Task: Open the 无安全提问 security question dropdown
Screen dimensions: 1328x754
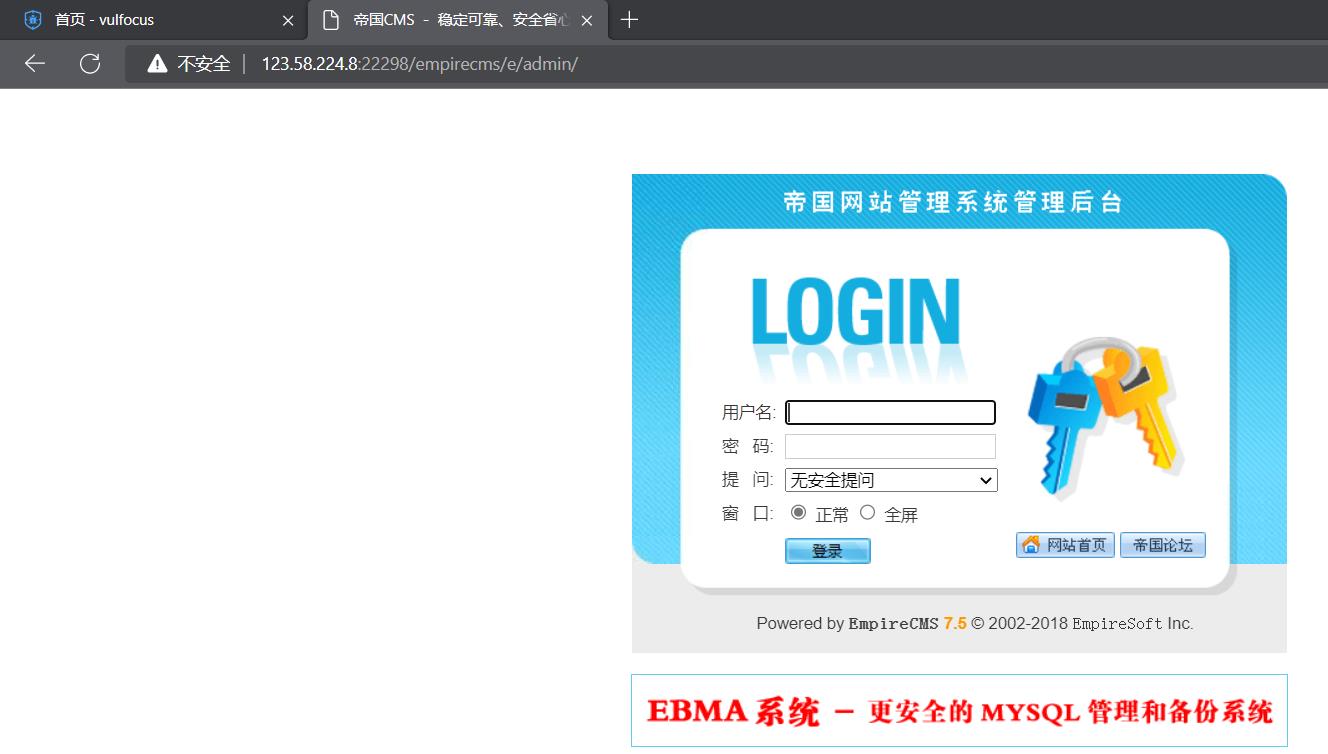Action: coord(891,480)
